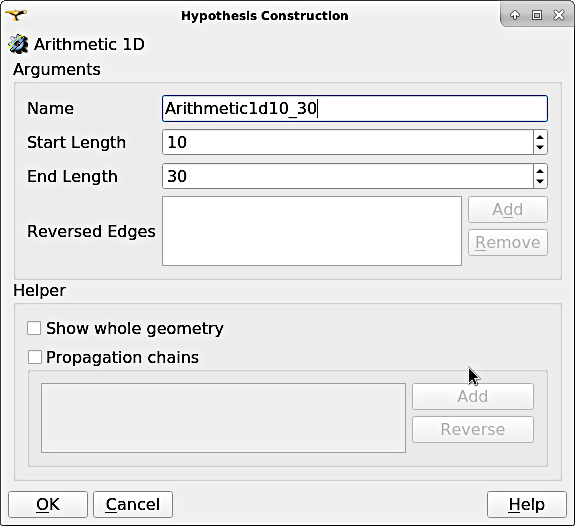This screenshot has height=526, width=575.
Task: Enable Propagation chains checkbox
Action: [34, 357]
